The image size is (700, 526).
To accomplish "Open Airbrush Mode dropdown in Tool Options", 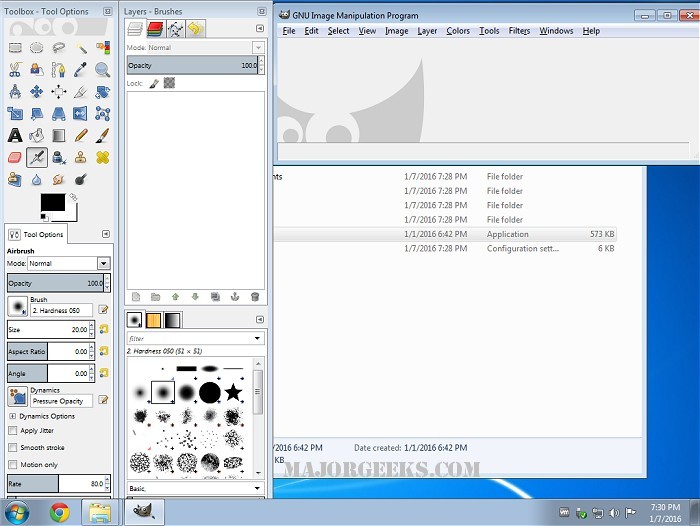I will [x=104, y=263].
